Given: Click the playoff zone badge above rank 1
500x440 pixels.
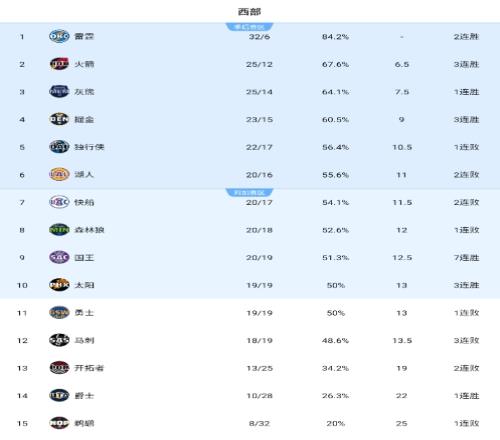Looking at the screenshot, I should 250,27.
